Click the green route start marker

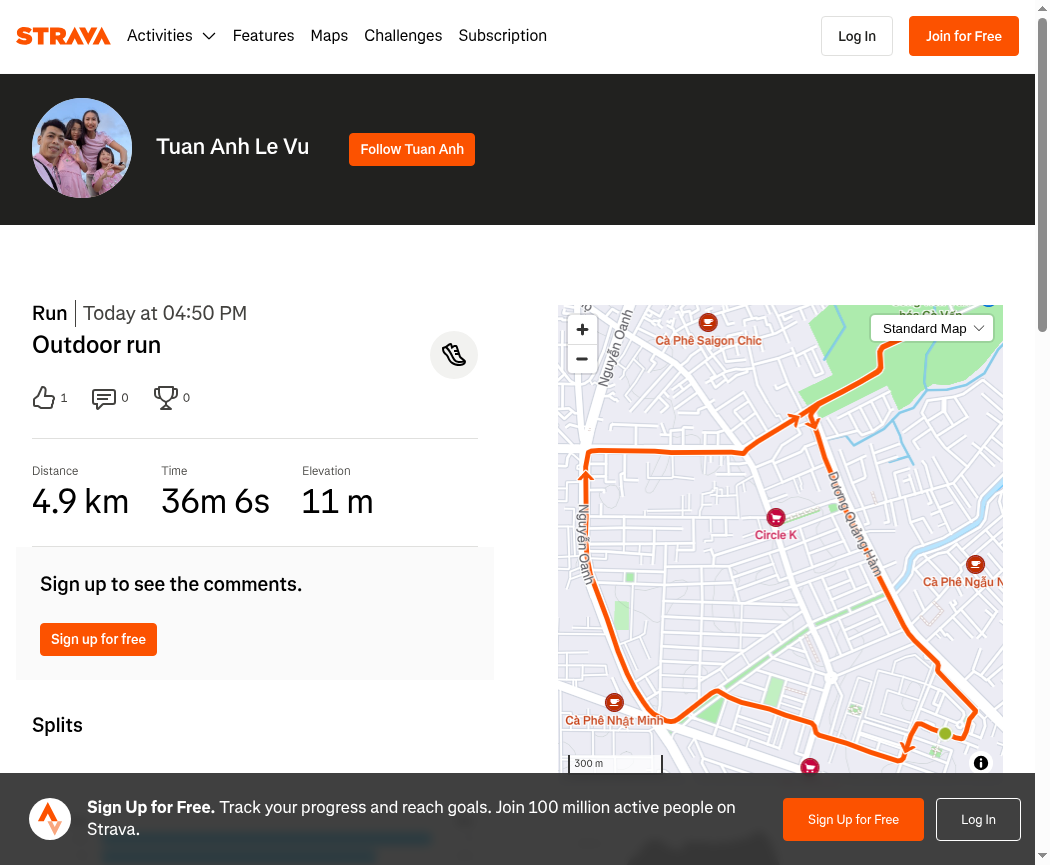pyautogui.click(x=945, y=733)
